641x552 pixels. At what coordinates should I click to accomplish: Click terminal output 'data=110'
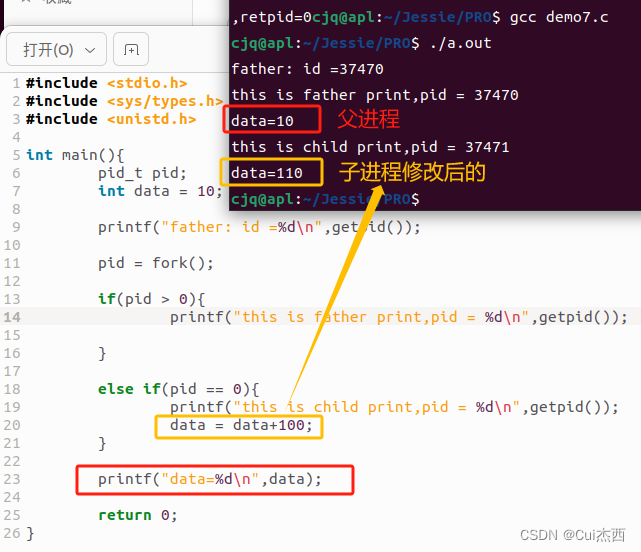pyautogui.click(x=267, y=173)
